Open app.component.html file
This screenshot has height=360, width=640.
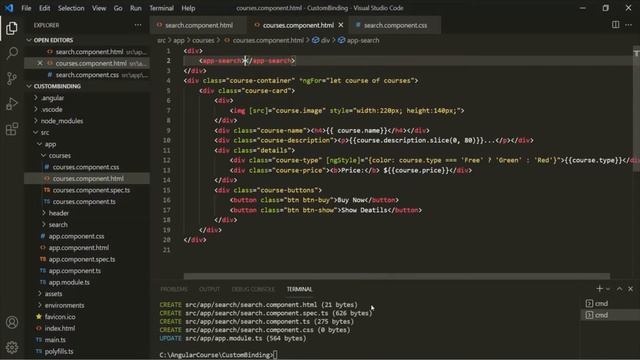[78, 248]
